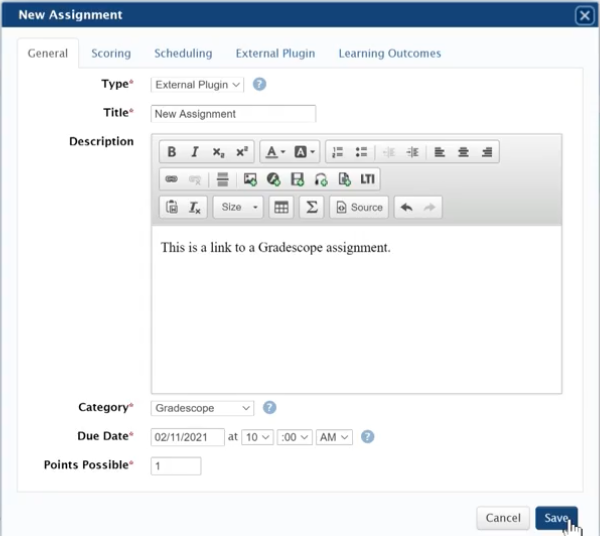600x536 pixels.
Task: Expand the Category dropdown set to Gradescope
Action: click(203, 408)
